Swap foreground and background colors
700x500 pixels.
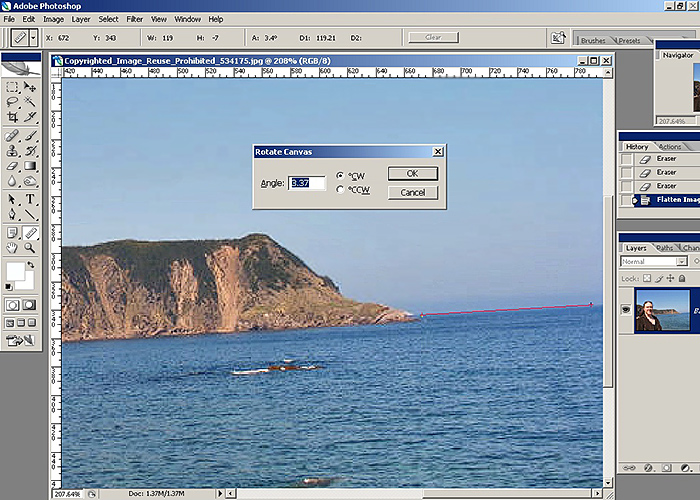(x=30, y=265)
